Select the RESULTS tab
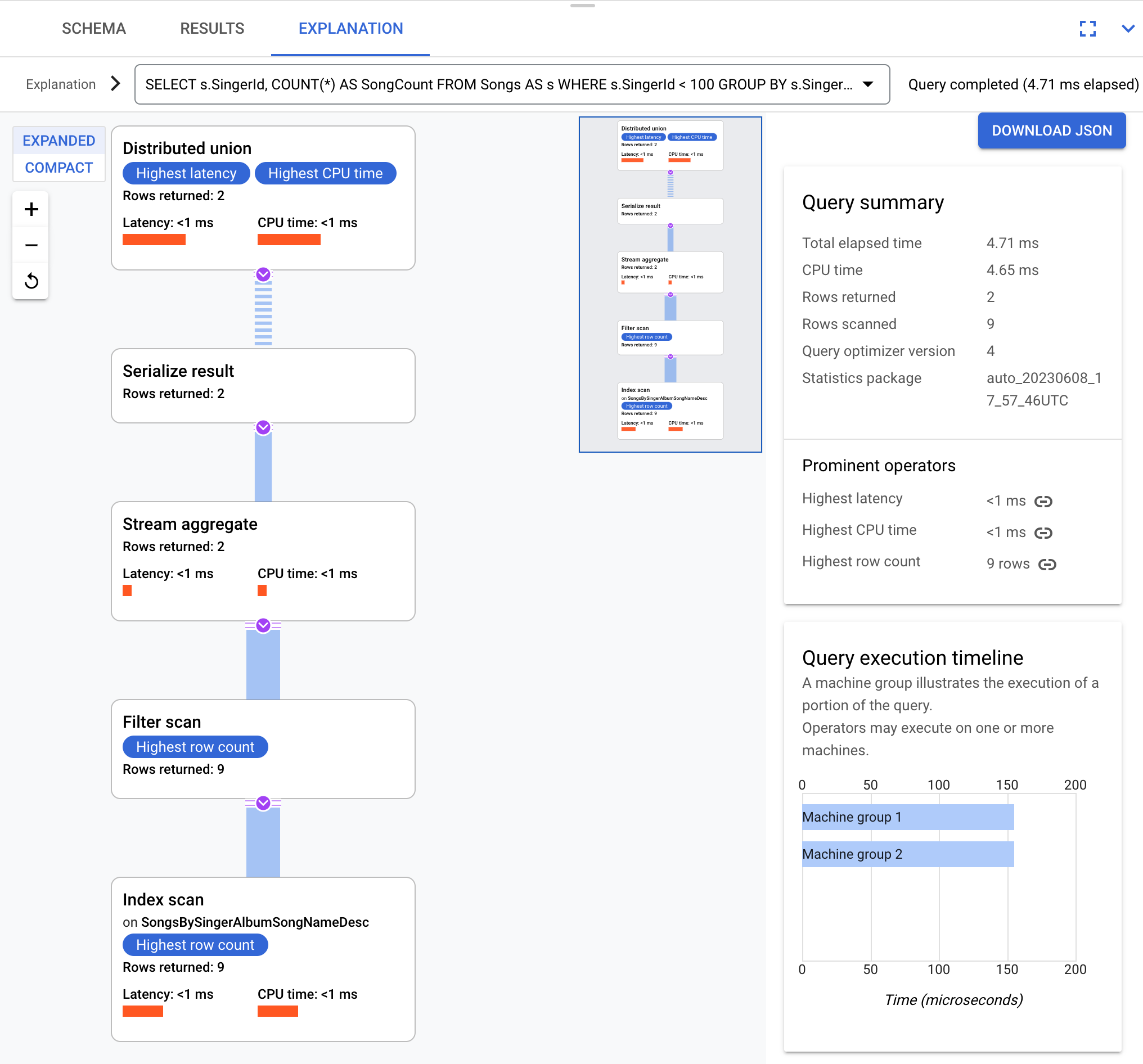Image resolution: width=1143 pixels, height=1064 pixels. click(x=212, y=28)
